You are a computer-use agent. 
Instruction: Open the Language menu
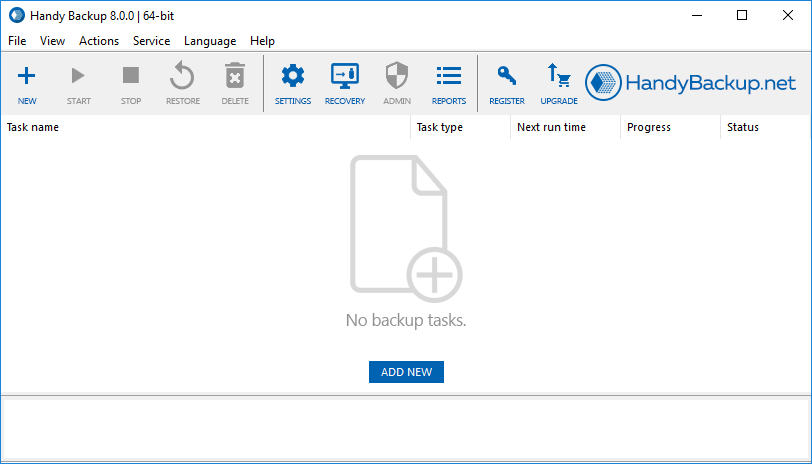tap(210, 41)
